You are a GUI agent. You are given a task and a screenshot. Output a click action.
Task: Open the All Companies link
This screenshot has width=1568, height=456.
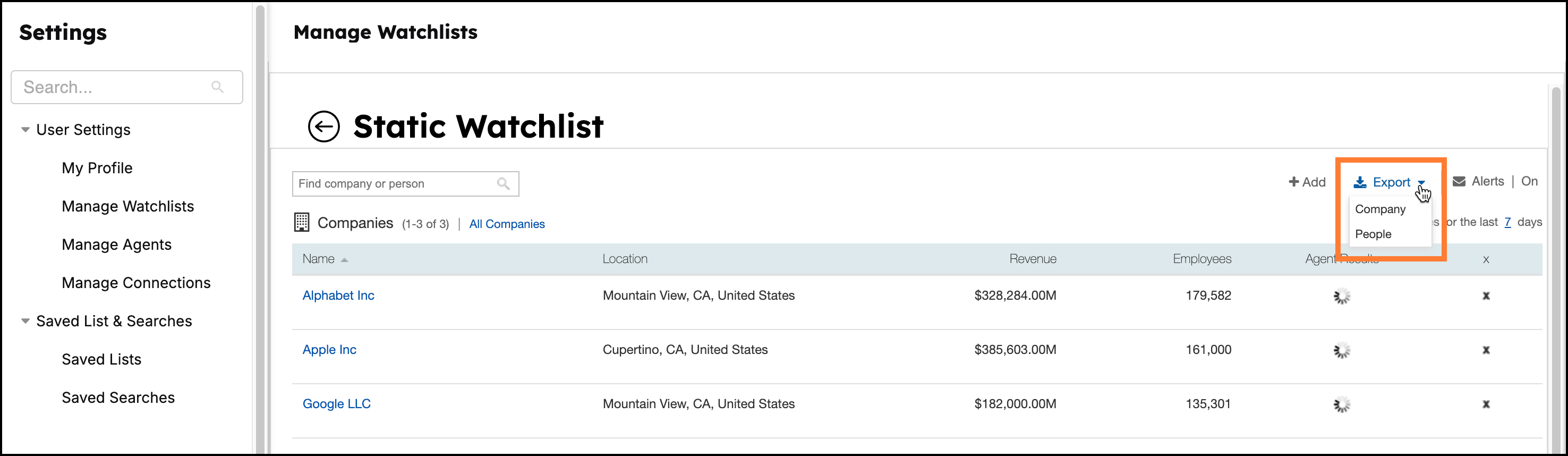[506, 223]
